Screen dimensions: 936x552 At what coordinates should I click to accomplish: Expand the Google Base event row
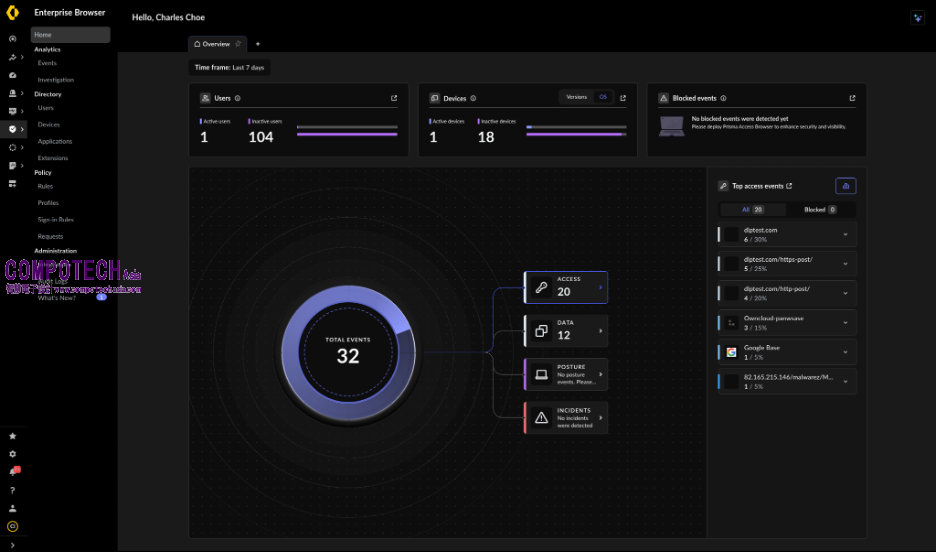(845, 352)
